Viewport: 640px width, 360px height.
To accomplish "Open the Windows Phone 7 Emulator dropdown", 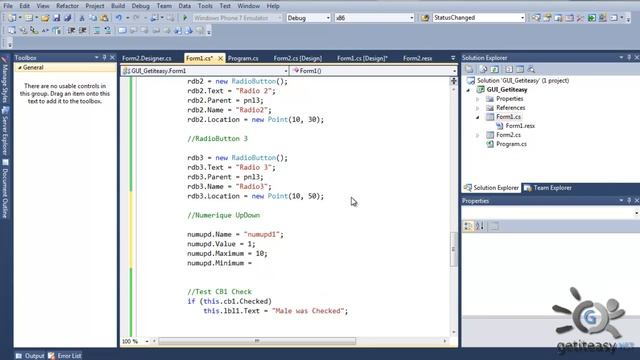I will [x=279, y=18].
